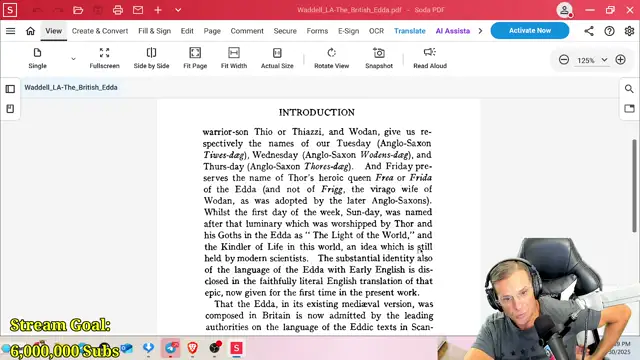Viewport: 640px width, 360px height.
Task: Open the OCR tab
Action: click(x=376, y=31)
